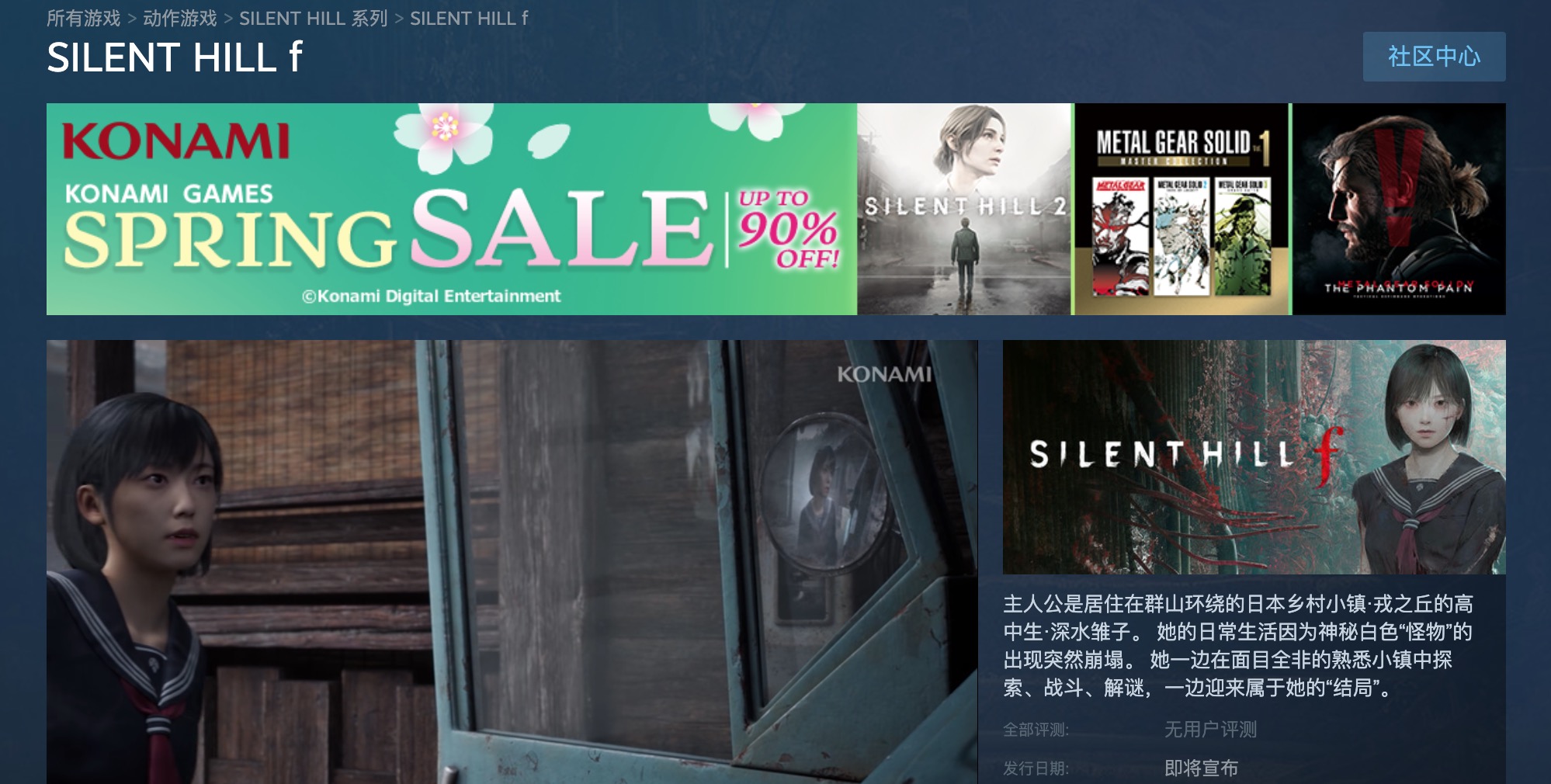
Task: Click the 无用户评测 review summary
Action: pos(1210,729)
